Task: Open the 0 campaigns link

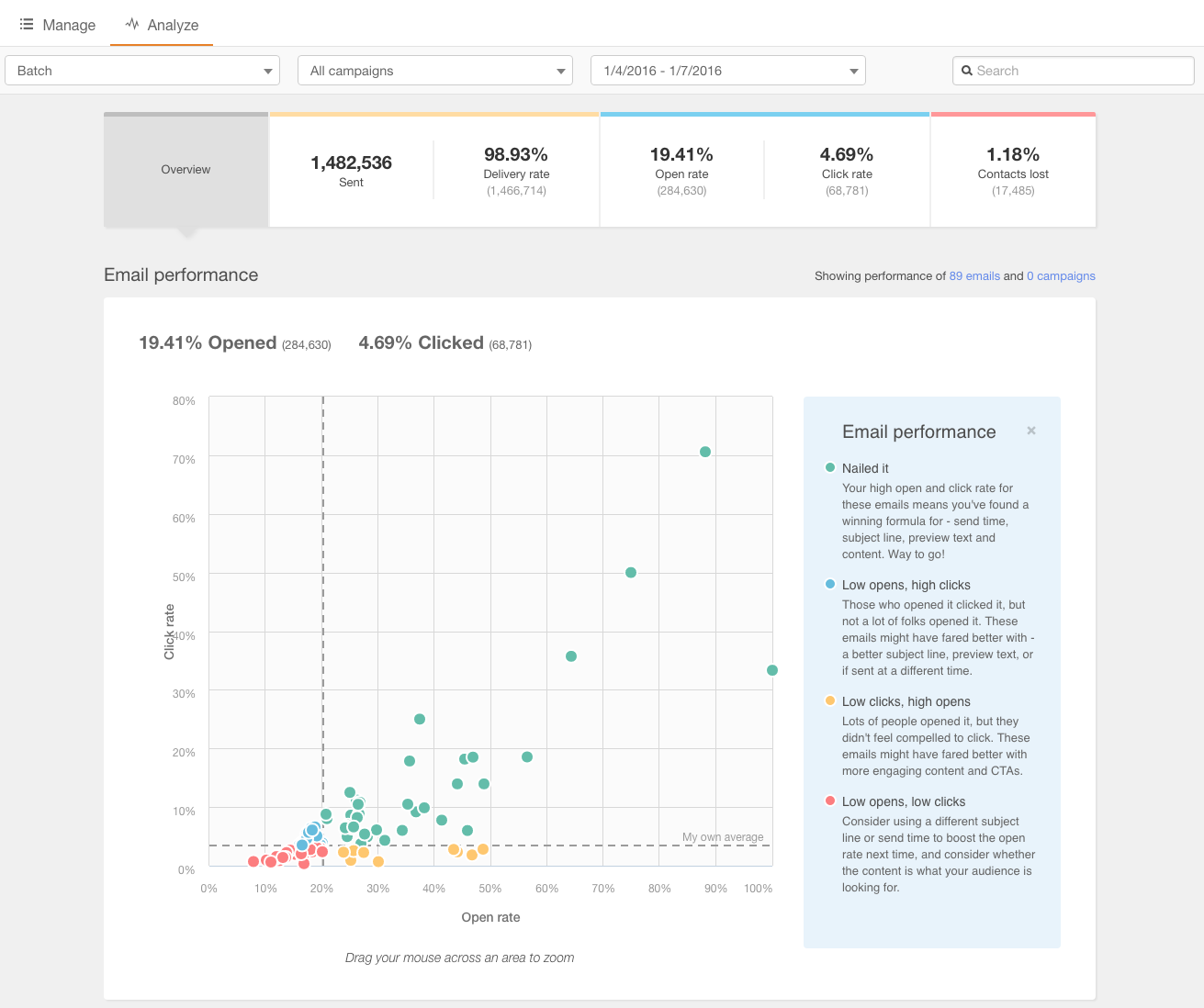Action: [x=1061, y=276]
